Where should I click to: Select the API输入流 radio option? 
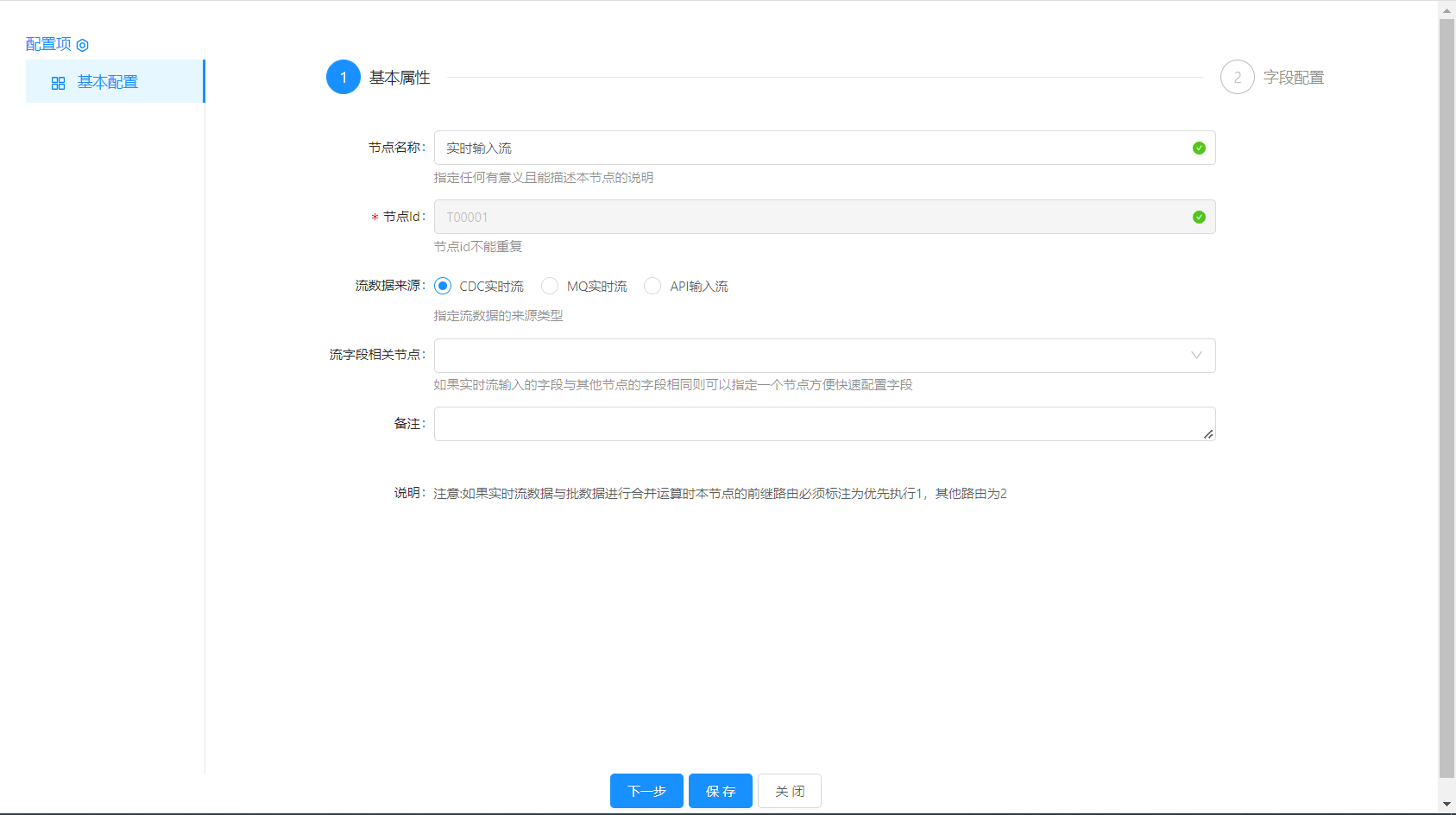[652, 286]
